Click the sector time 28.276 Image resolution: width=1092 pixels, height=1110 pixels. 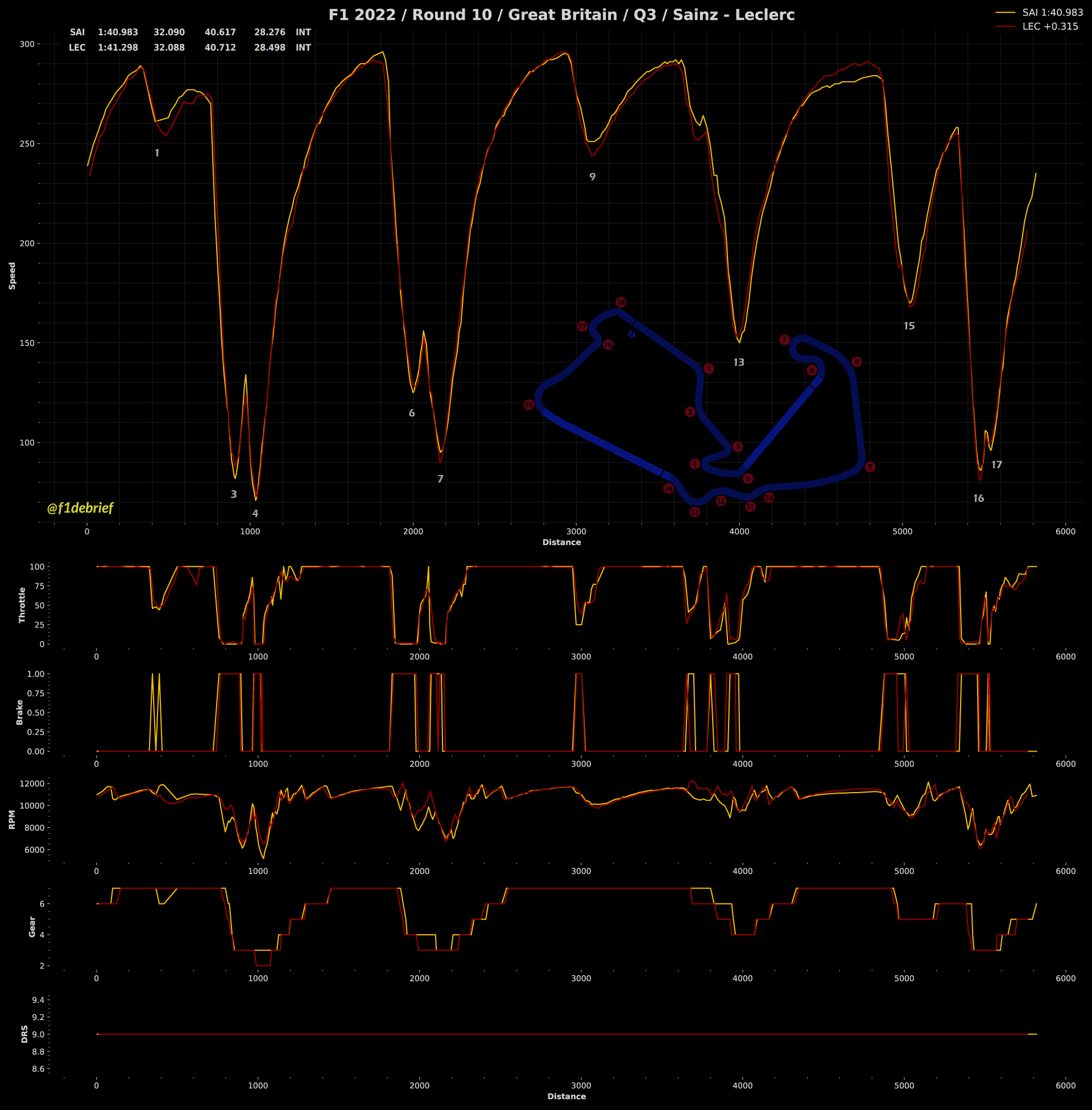click(x=270, y=32)
